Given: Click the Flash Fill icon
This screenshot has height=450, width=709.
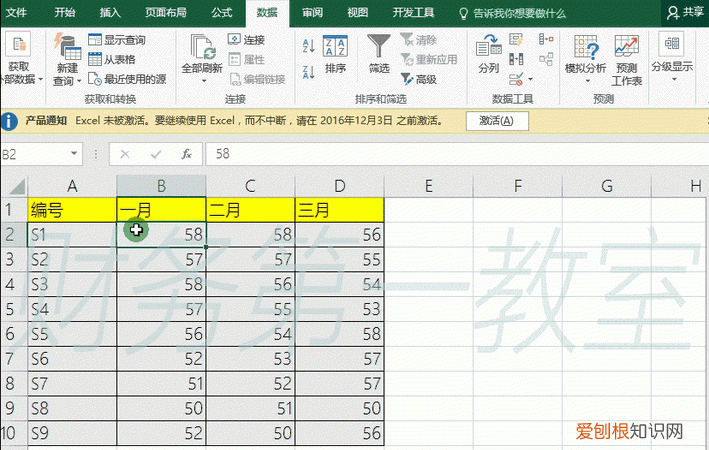Looking at the screenshot, I should (516, 40).
